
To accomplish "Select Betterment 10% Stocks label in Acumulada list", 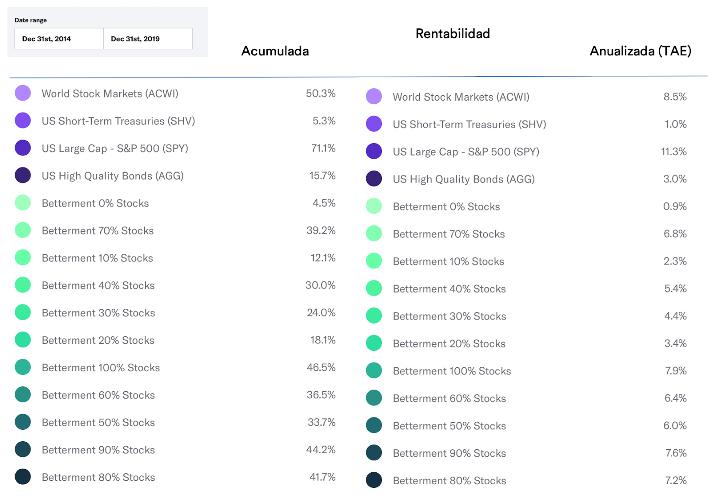I will point(97,258).
